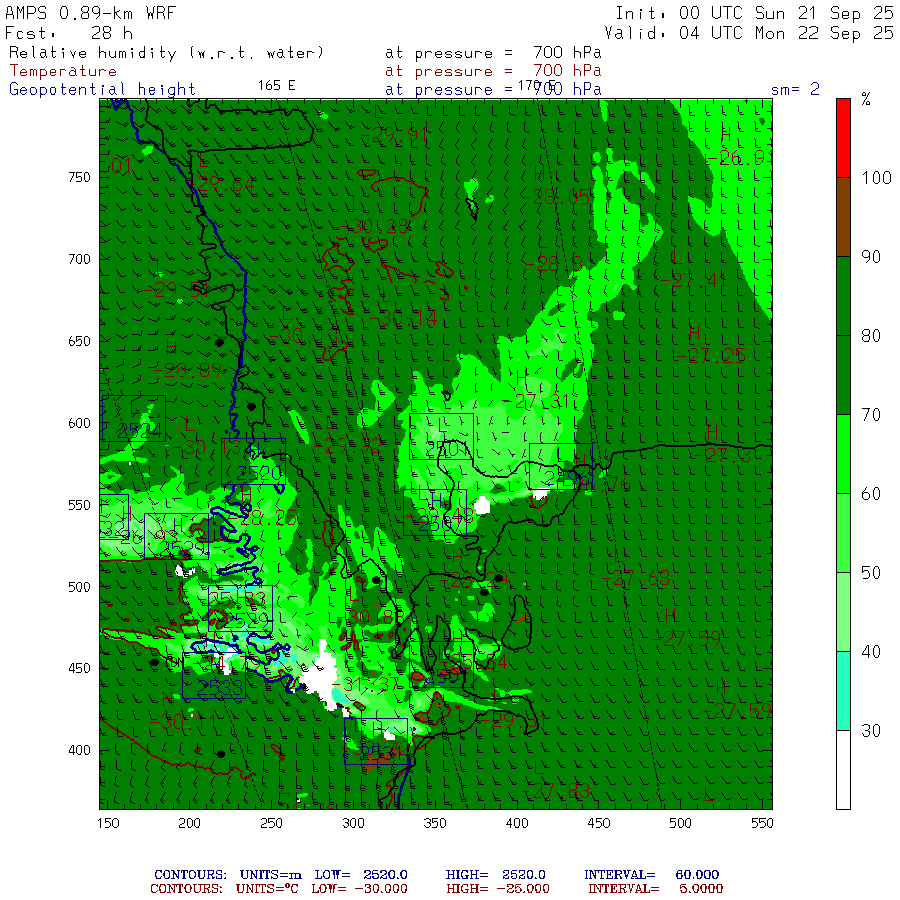900x900 pixels.
Task: Click the brown 90-100% colorbar segment
Action: pos(843,217)
